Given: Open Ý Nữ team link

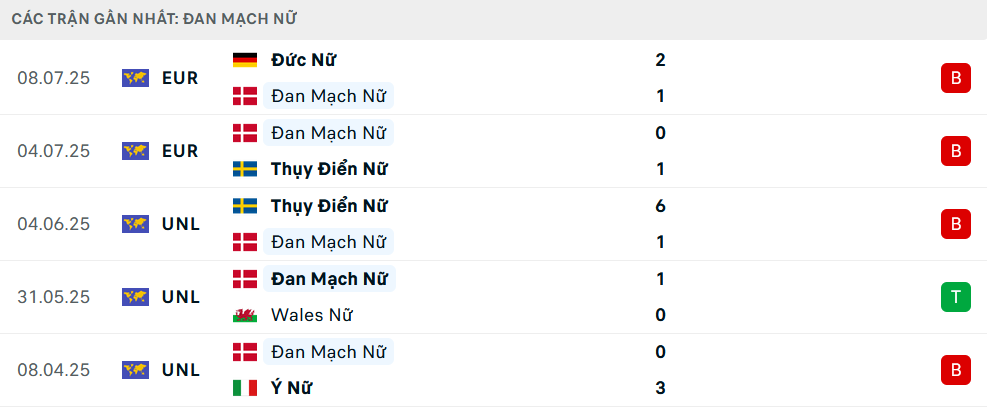Looking at the screenshot, I should pyautogui.click(x=291, y=388).
